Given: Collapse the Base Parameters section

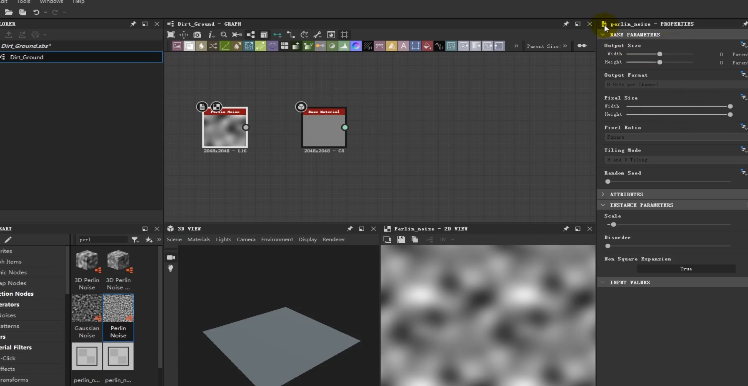Looking at the screenshot, I should 603,35.
